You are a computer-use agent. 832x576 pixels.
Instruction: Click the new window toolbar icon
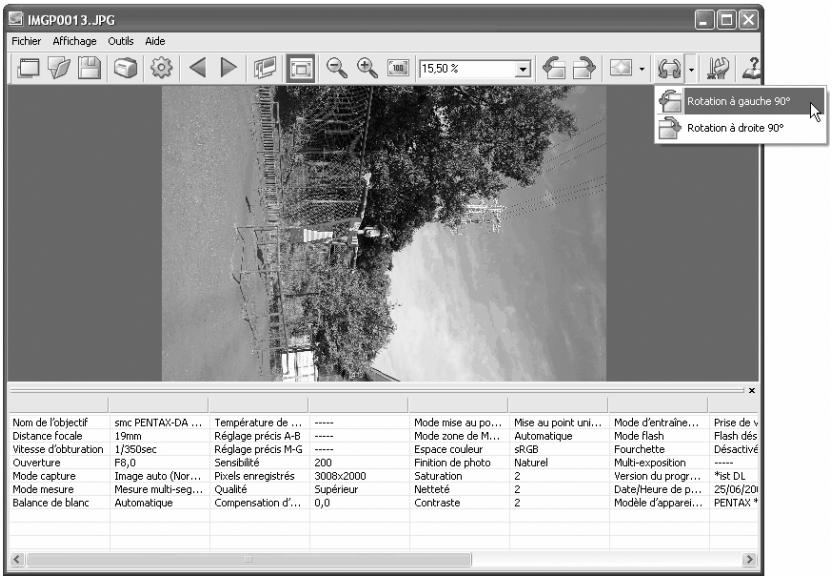[x=28, y=68]
